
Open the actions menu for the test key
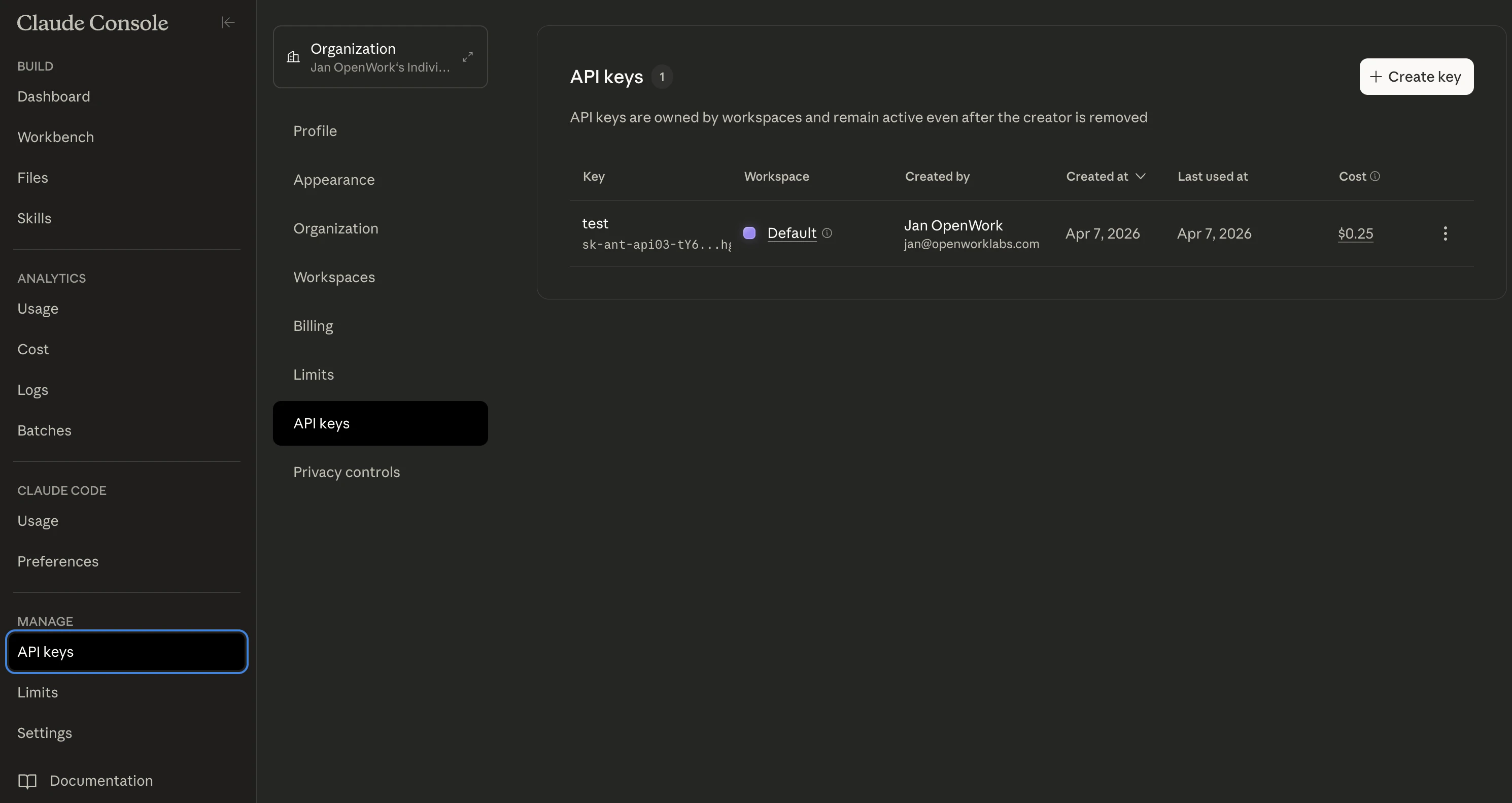tap(1445, 233)
